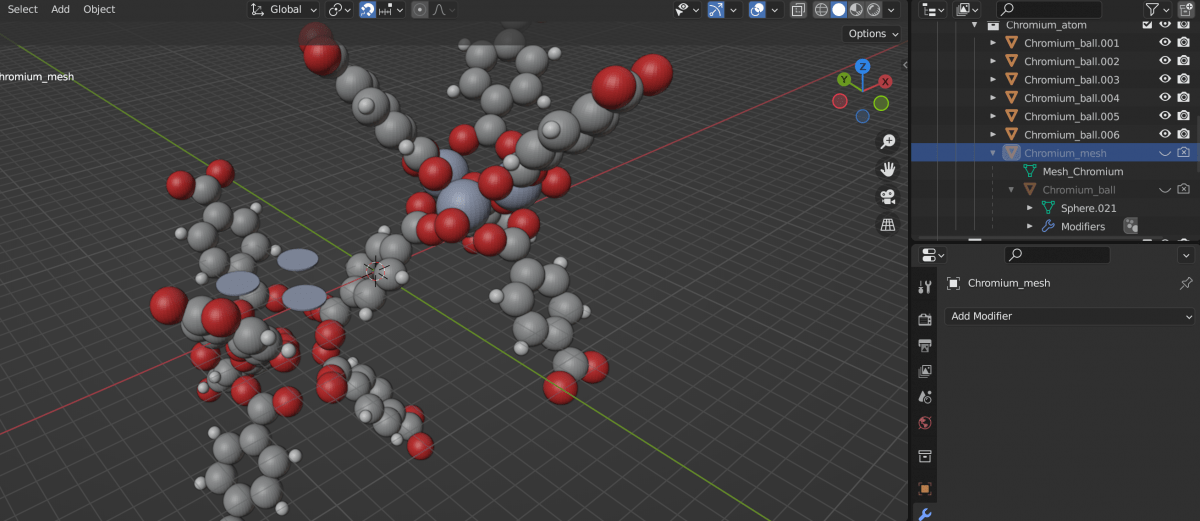
Task: Click particle modifier icon beside Modifiers
Action: [1131, 226]
